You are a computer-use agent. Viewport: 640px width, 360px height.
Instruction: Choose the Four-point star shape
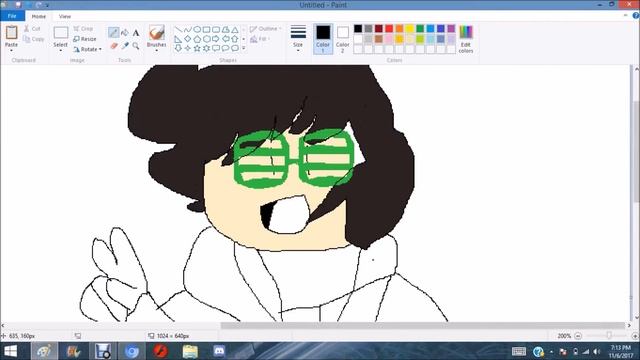click(188, 48)
